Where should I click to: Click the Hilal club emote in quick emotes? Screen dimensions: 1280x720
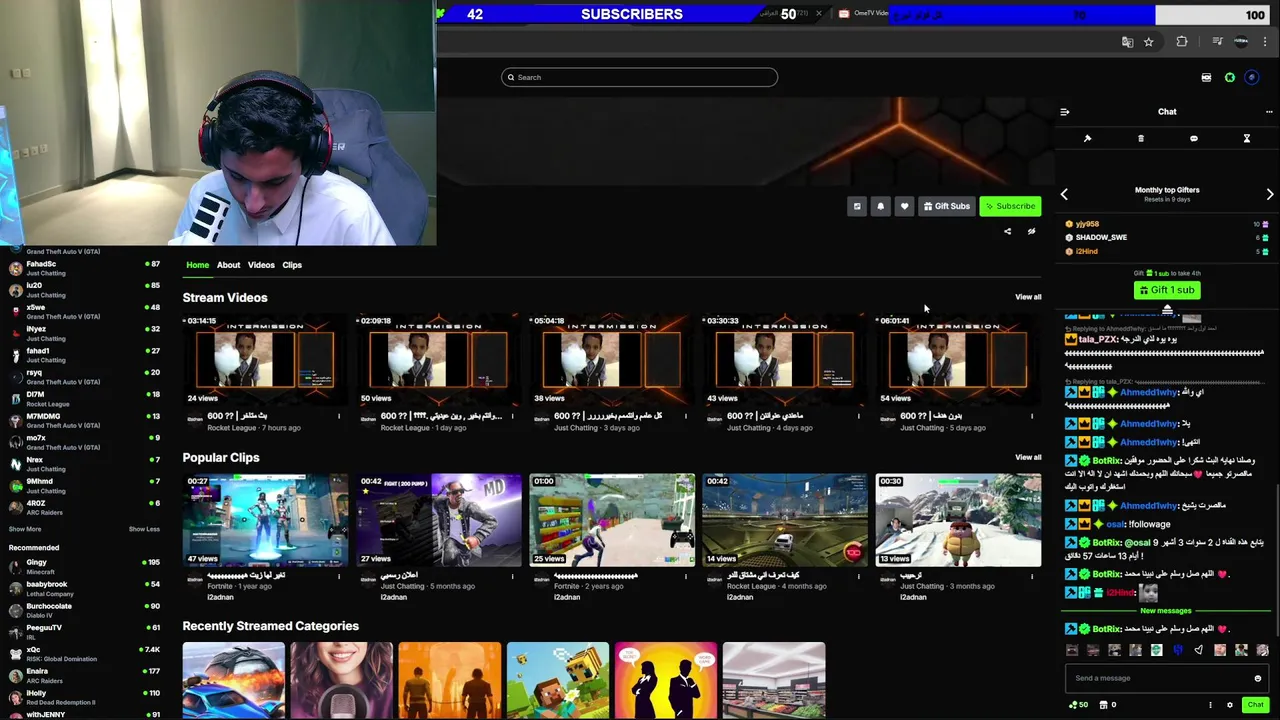[x=1178, y=650]
